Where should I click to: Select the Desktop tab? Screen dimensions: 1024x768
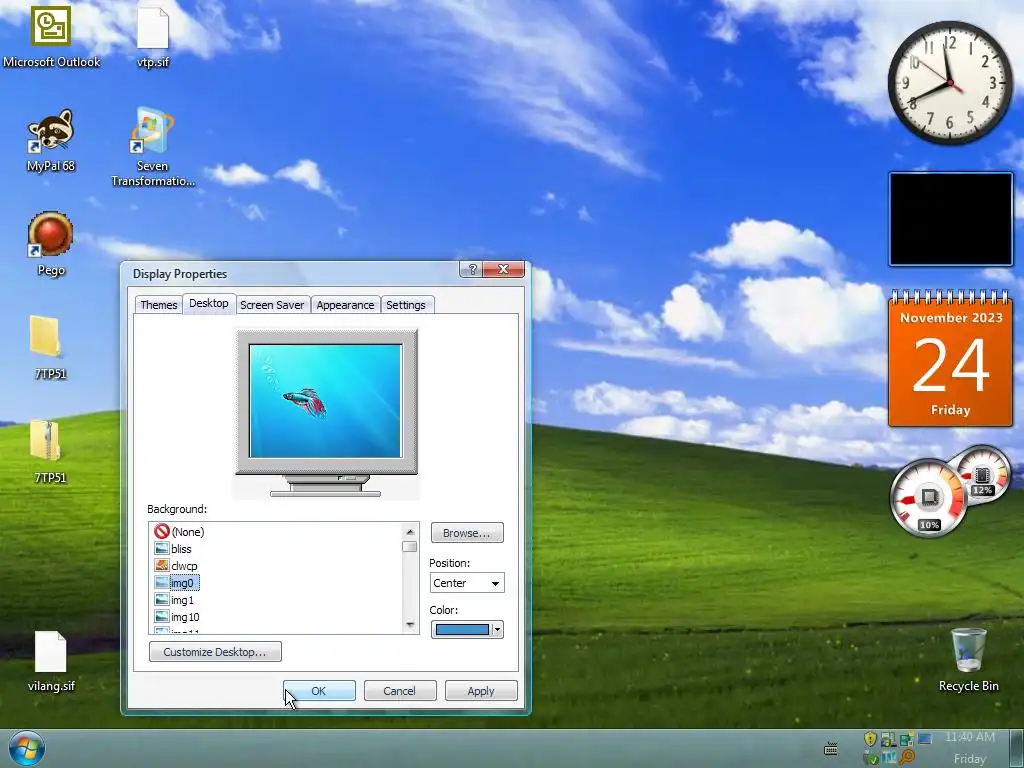click(x=209, y=303)
